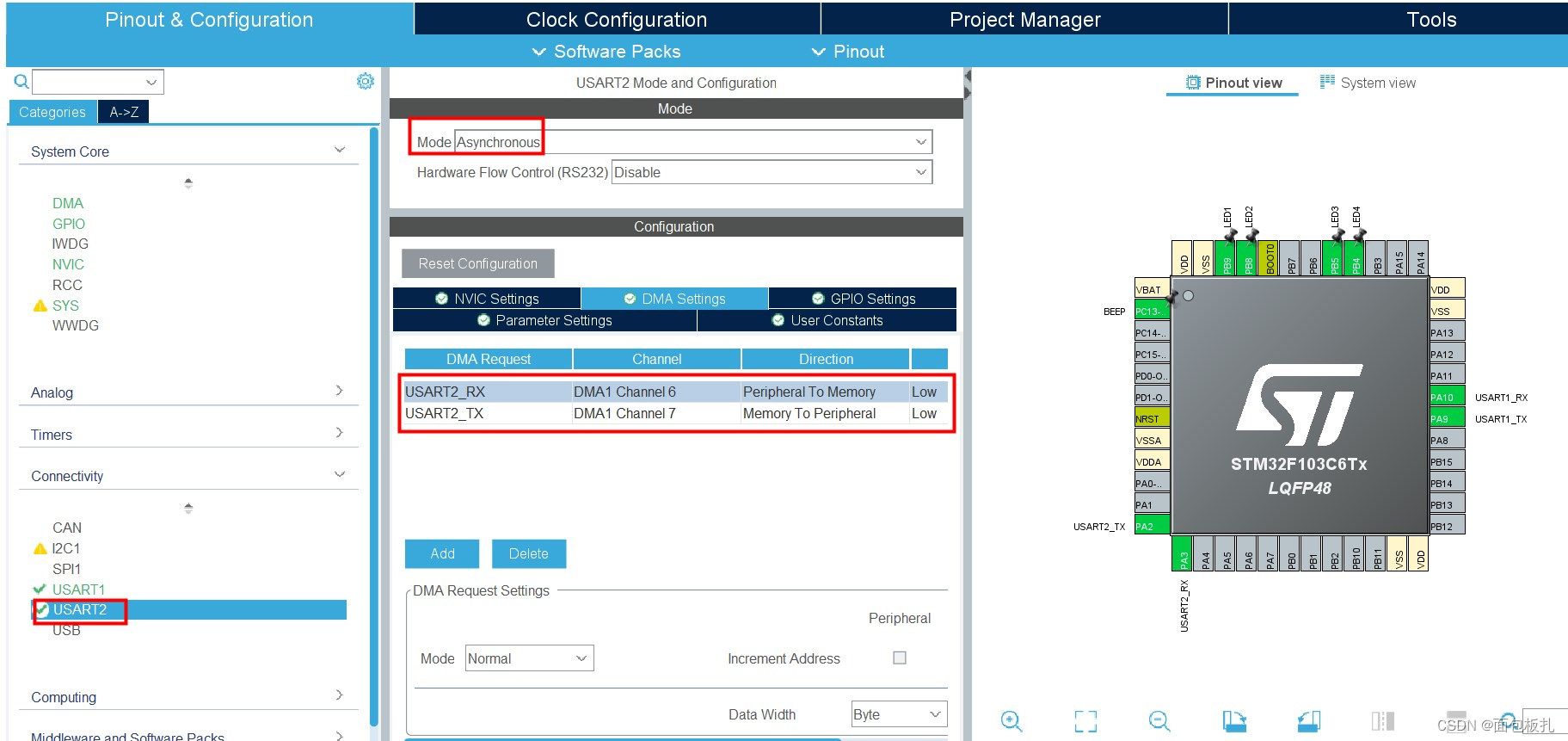Click the categories panel vertical scrollbar
The image size is (1568, 741).
(x=373, y=426)
